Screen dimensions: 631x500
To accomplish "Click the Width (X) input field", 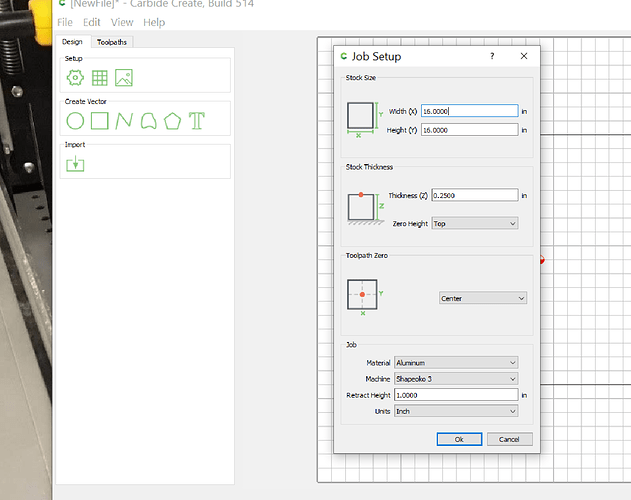I will (470, 111).
